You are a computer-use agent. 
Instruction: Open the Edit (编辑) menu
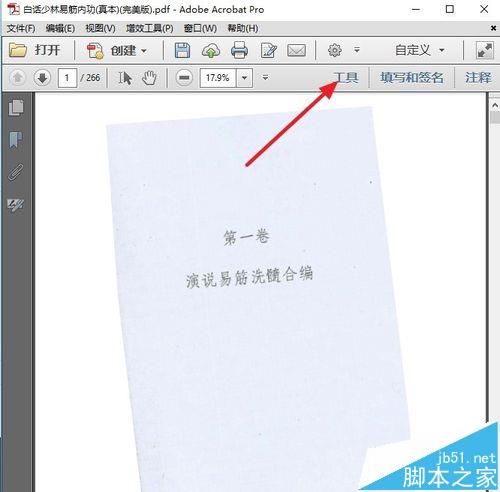[x=60, y=28]
